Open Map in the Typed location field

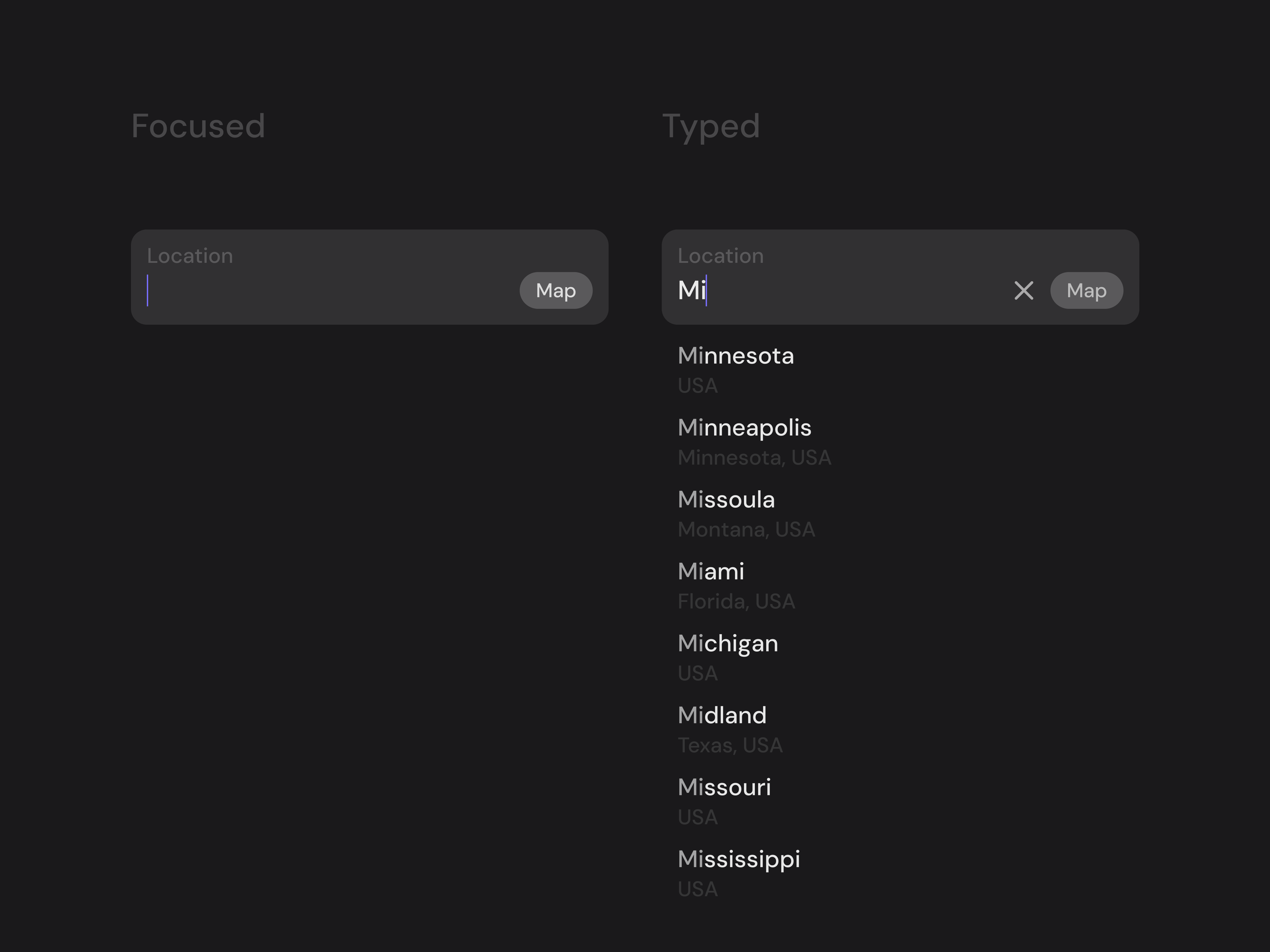coord(1086,290)
